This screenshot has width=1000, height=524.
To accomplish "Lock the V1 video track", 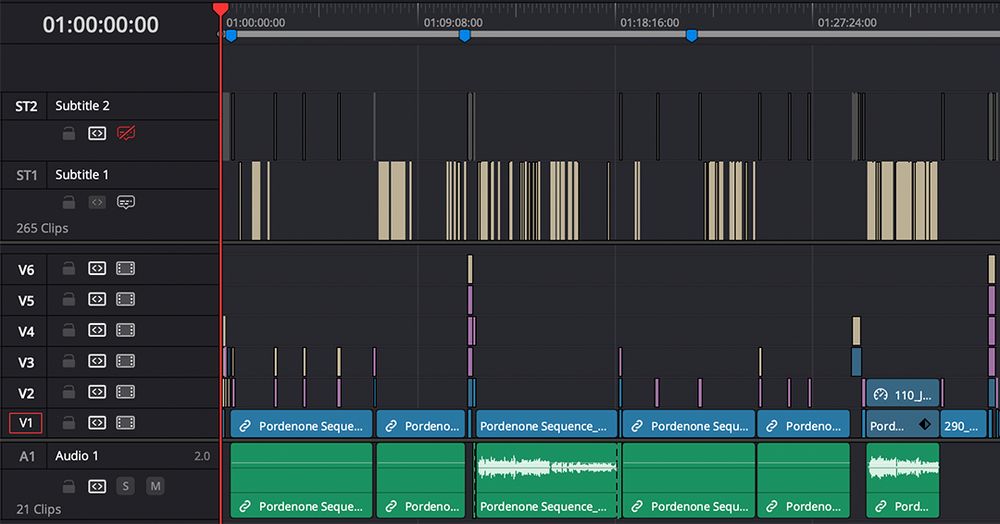I will point(69,423).
